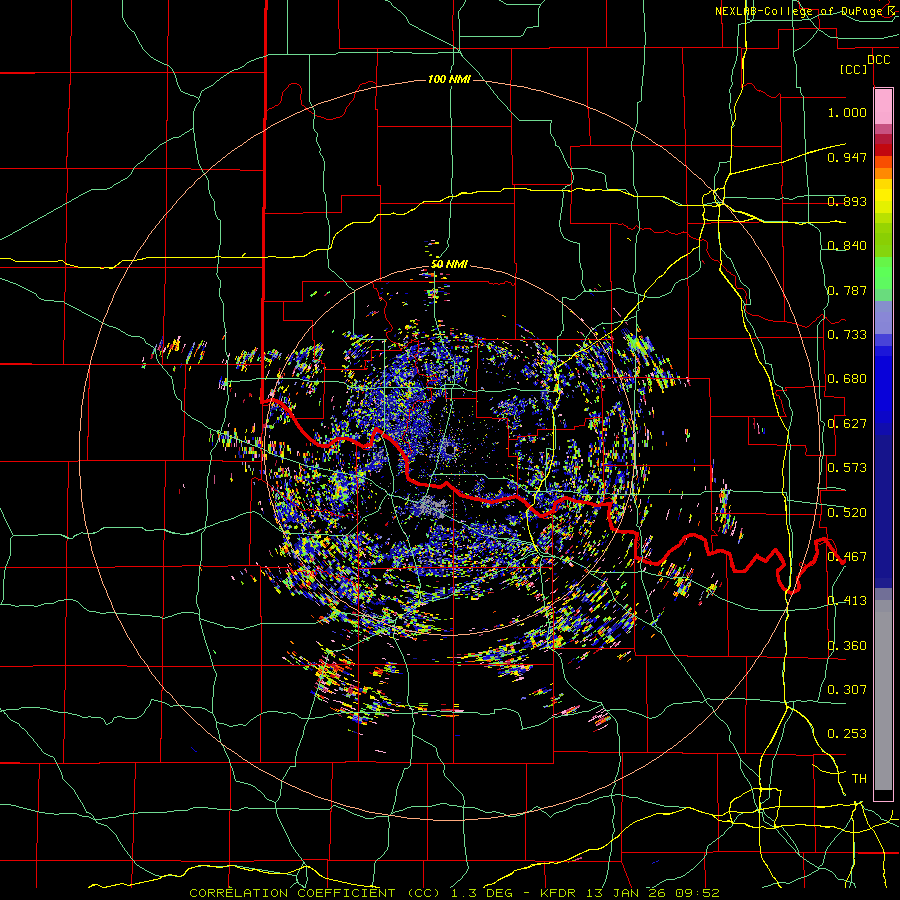Click the 100 NMI range ring label
Viewport: 900px width, 900px height.
(x=449, y=79)
